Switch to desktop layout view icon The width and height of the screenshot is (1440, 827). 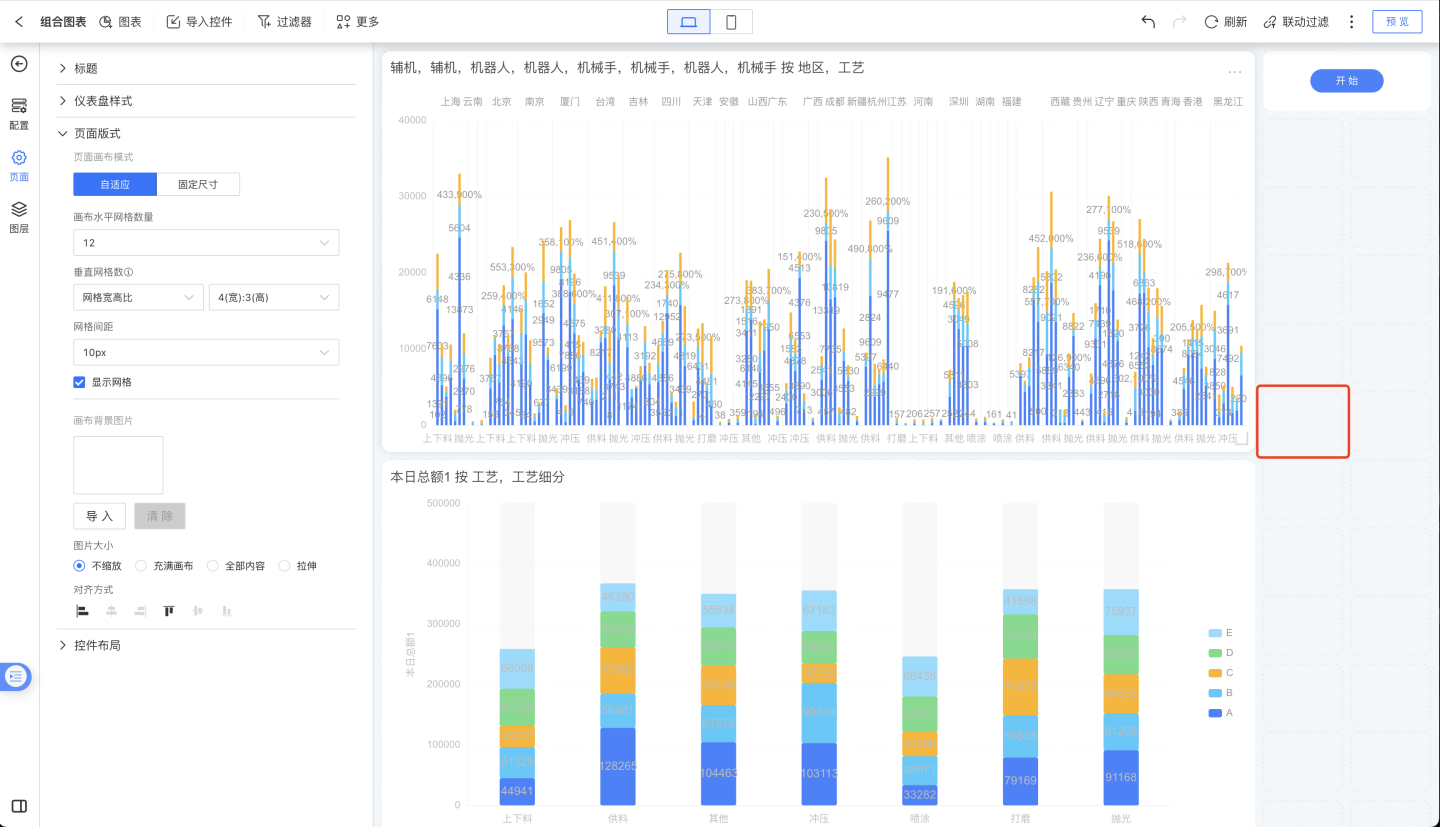click(x=688, y=22)
